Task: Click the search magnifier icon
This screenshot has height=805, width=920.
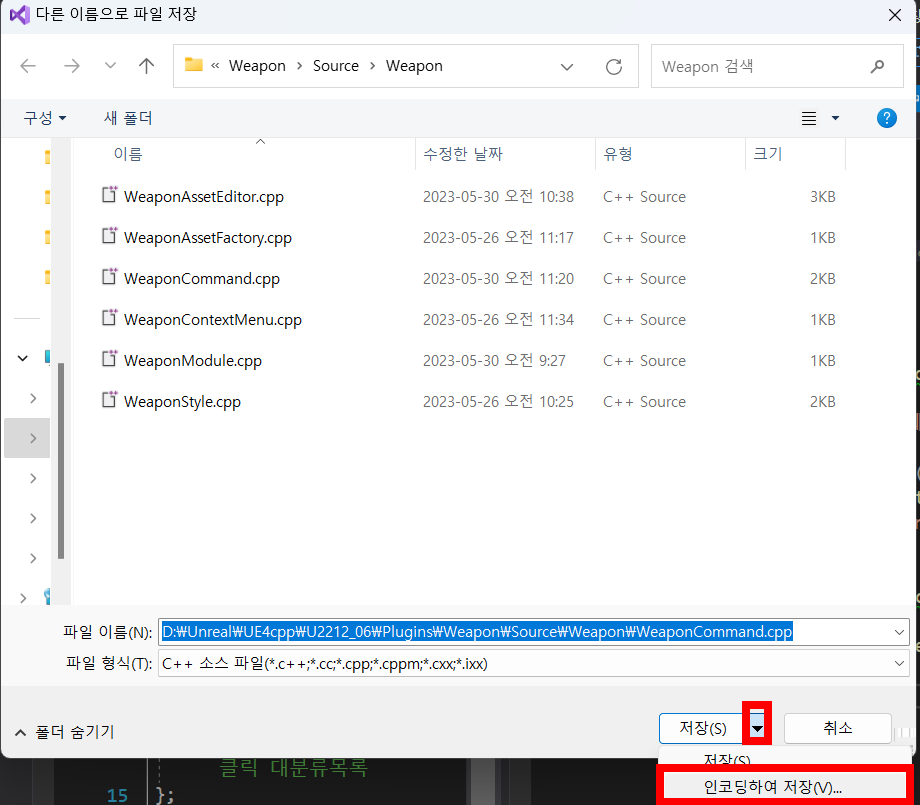Action: [x=877, y=66]
